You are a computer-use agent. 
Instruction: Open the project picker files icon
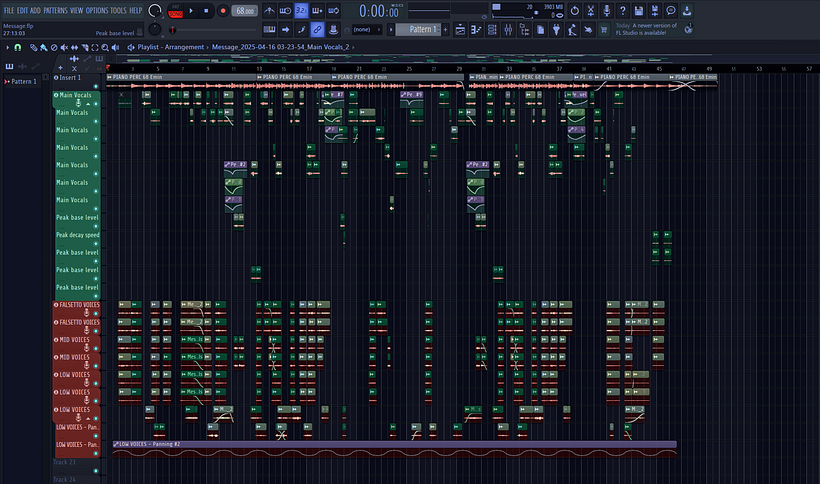click(x=540, y=30)
